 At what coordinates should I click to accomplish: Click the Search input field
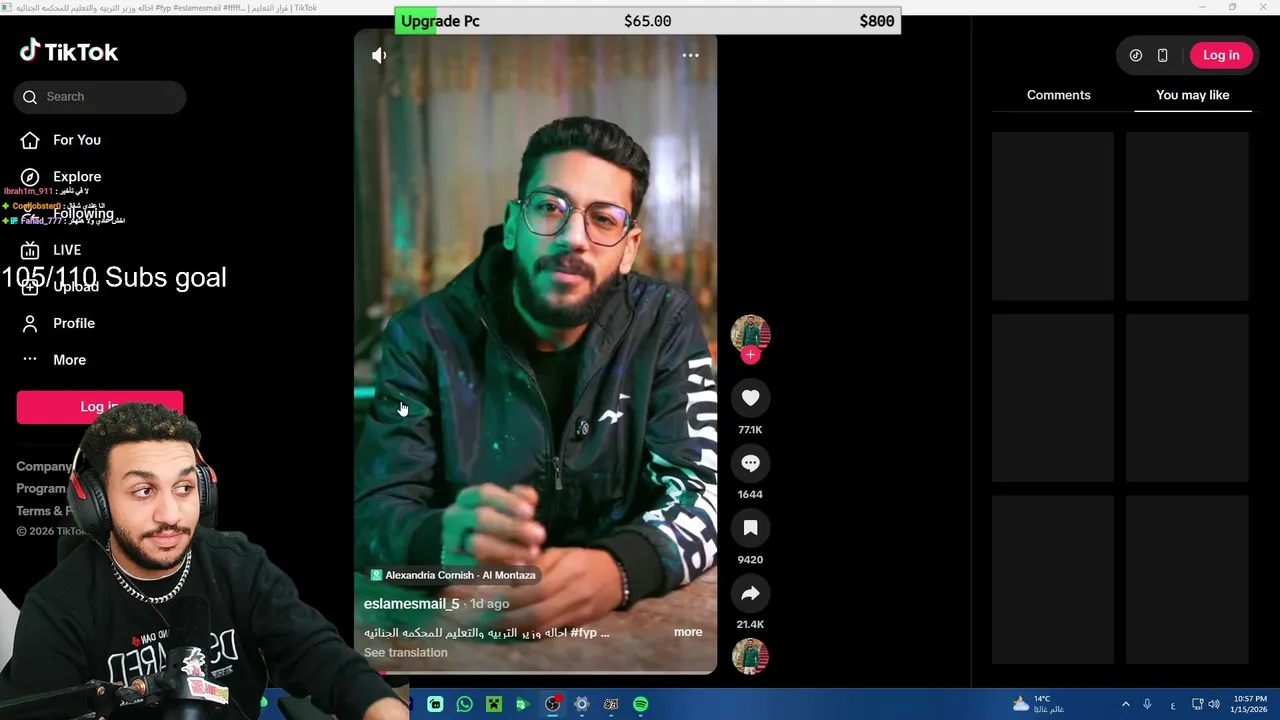coord(100,97)
